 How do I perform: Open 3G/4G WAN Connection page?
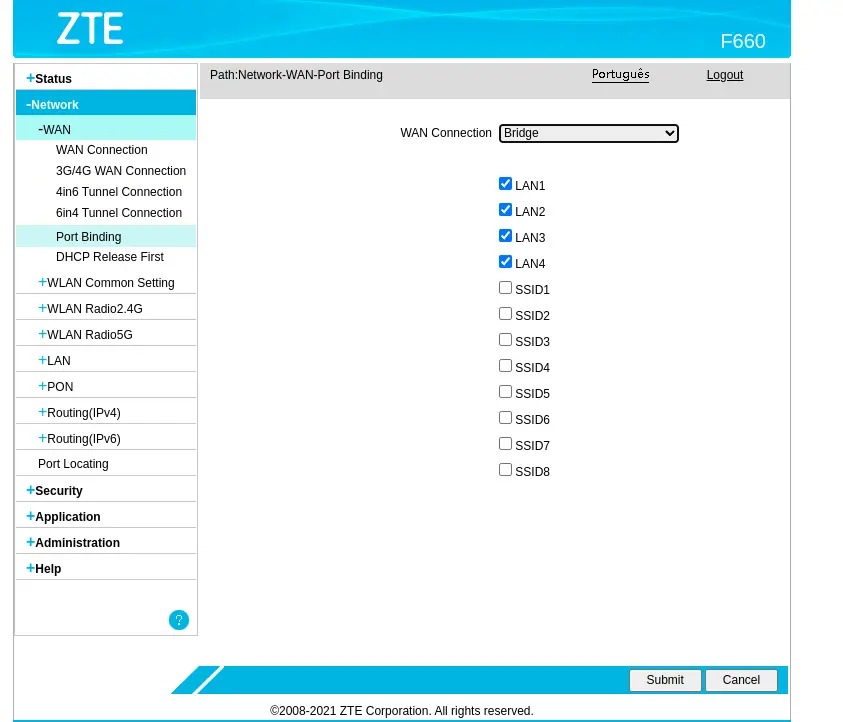(121, 171)
